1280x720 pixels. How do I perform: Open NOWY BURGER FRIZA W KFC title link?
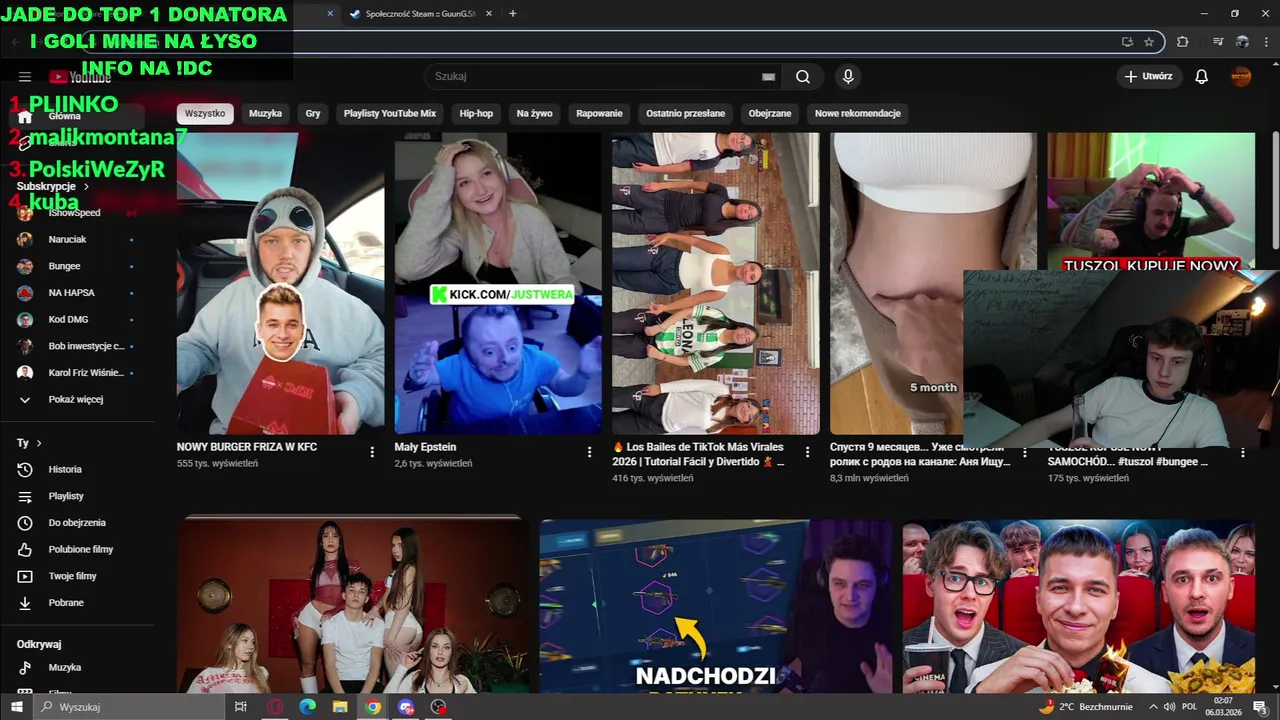247,447
